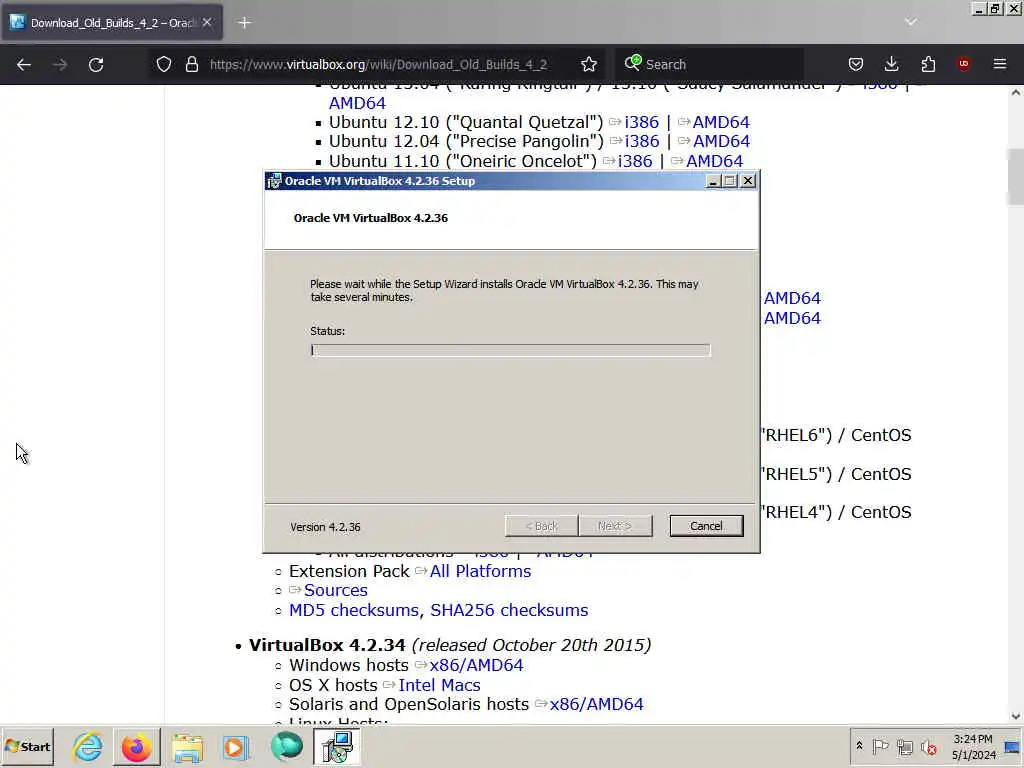Click the scrollbar up arrow

tap(1015, 93)
